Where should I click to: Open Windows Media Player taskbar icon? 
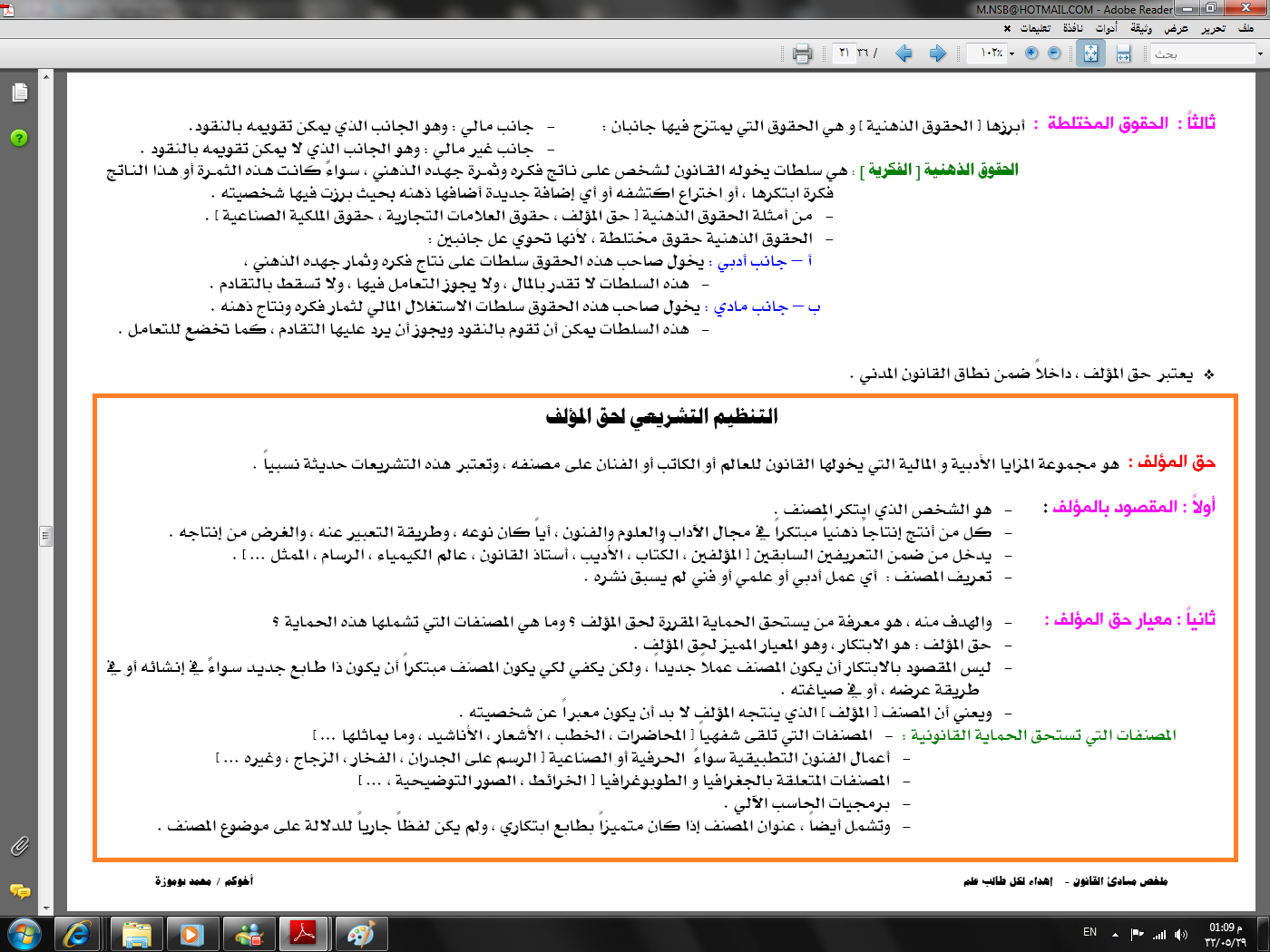coord(192,934)
